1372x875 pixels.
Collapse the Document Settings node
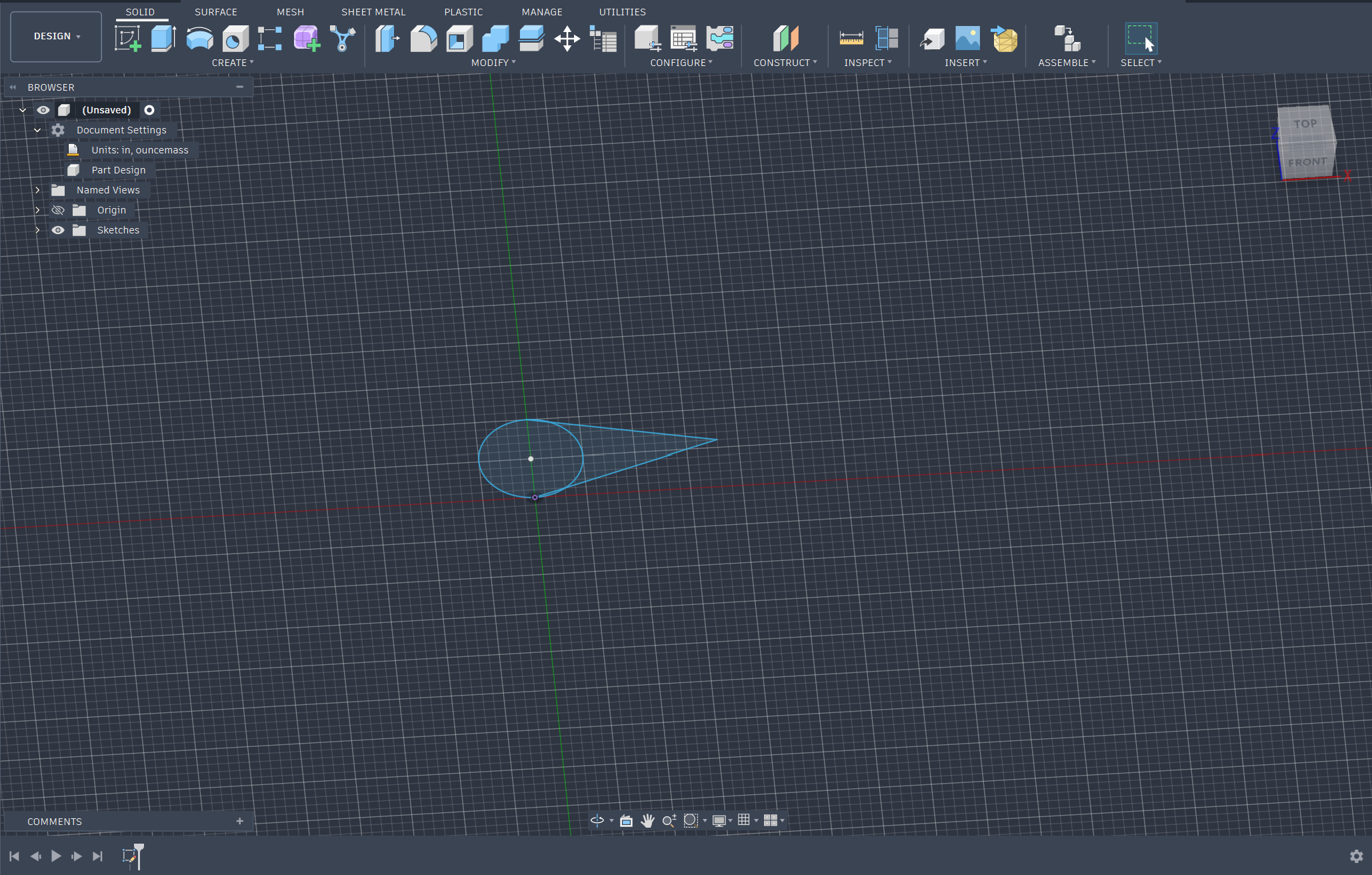tap(37, 130)
